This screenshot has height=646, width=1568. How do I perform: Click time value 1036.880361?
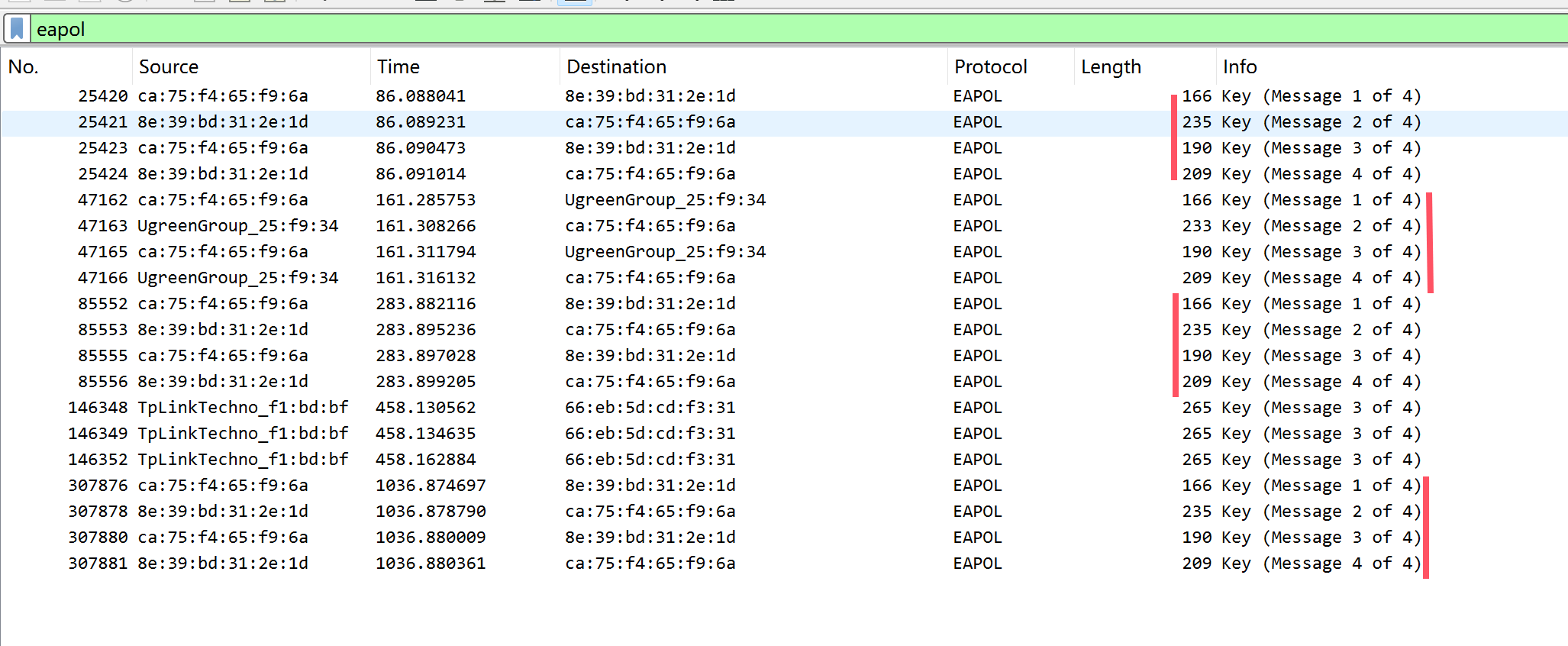pos(431,564)
